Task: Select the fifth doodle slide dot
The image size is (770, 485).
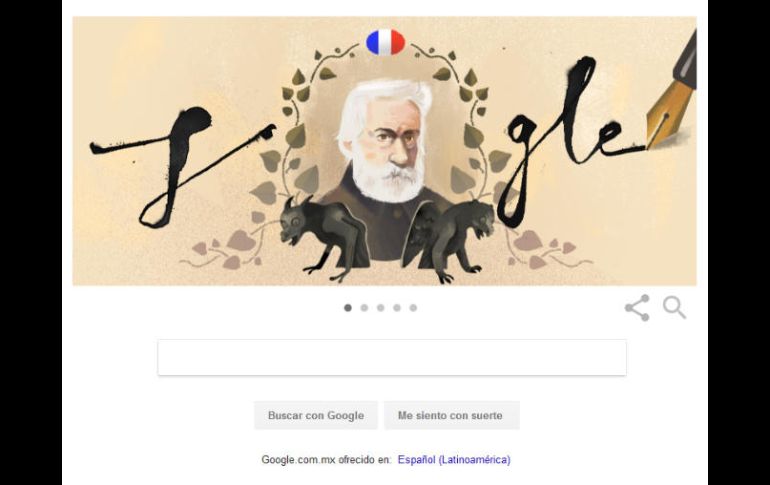Action: point(413,308)
